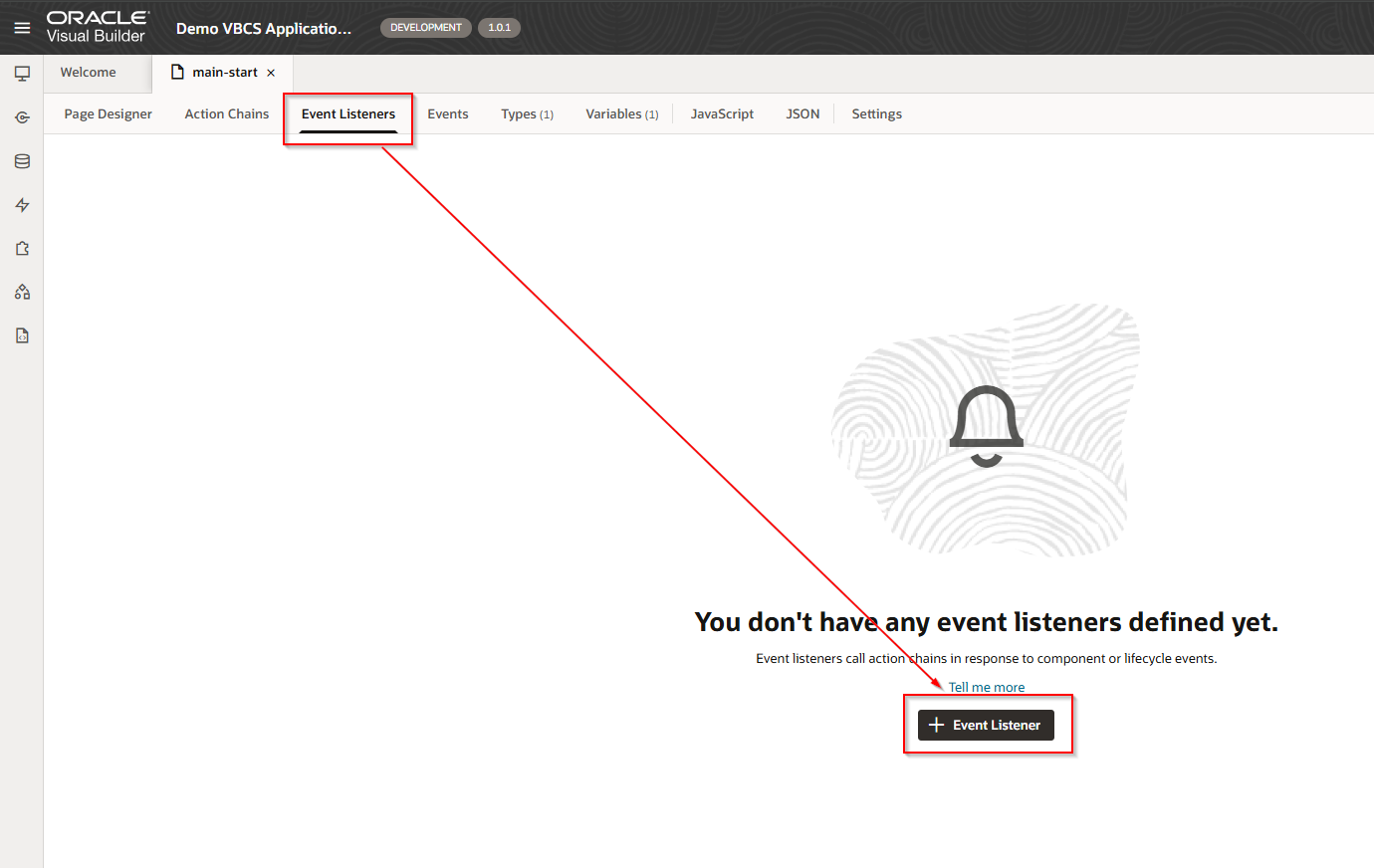Open the Settings tab
Screen dimensions: 1374x868
tap(876, 114)
